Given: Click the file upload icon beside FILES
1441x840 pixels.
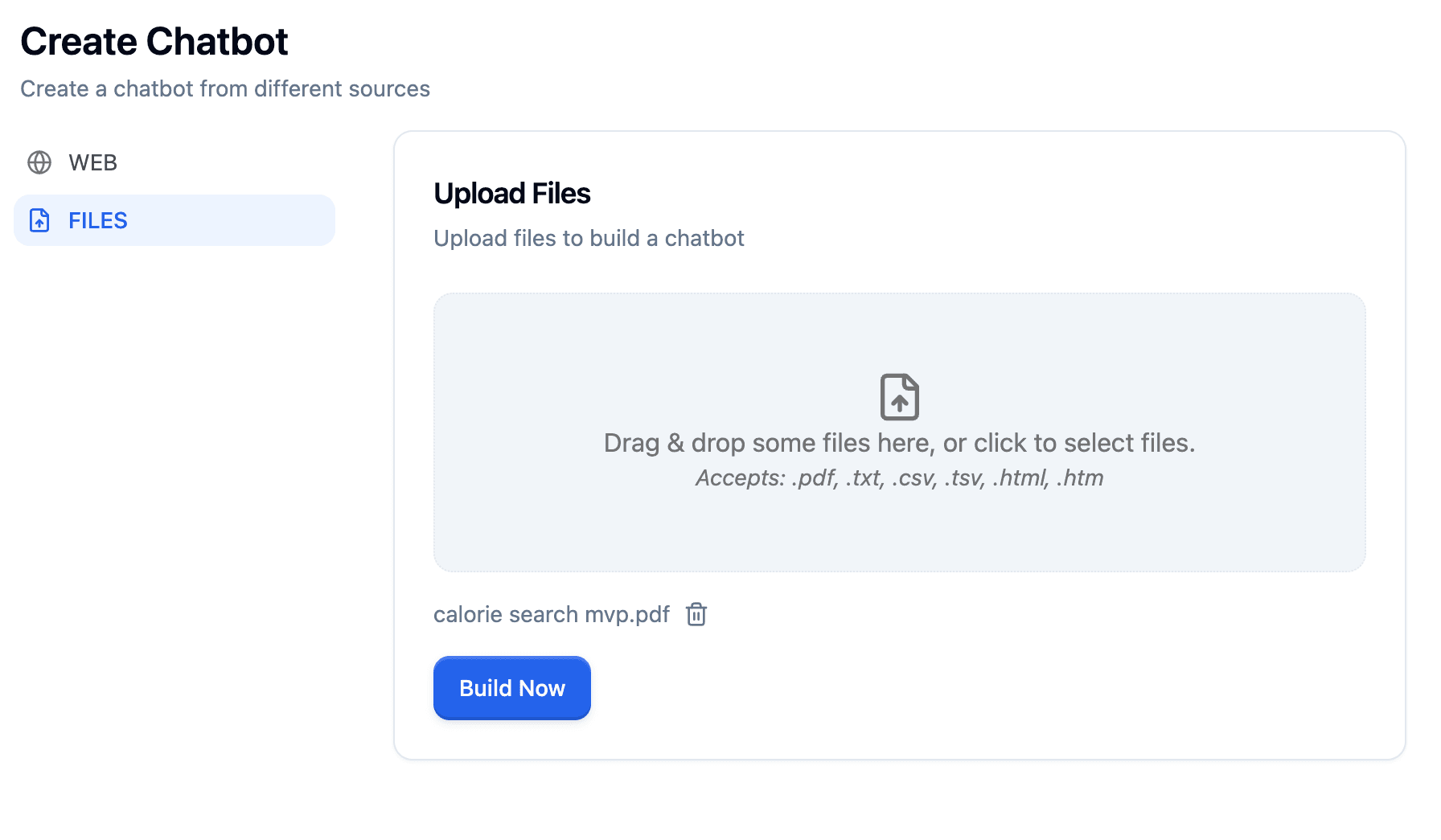Looking at the screenshot, I should [39, 220].
